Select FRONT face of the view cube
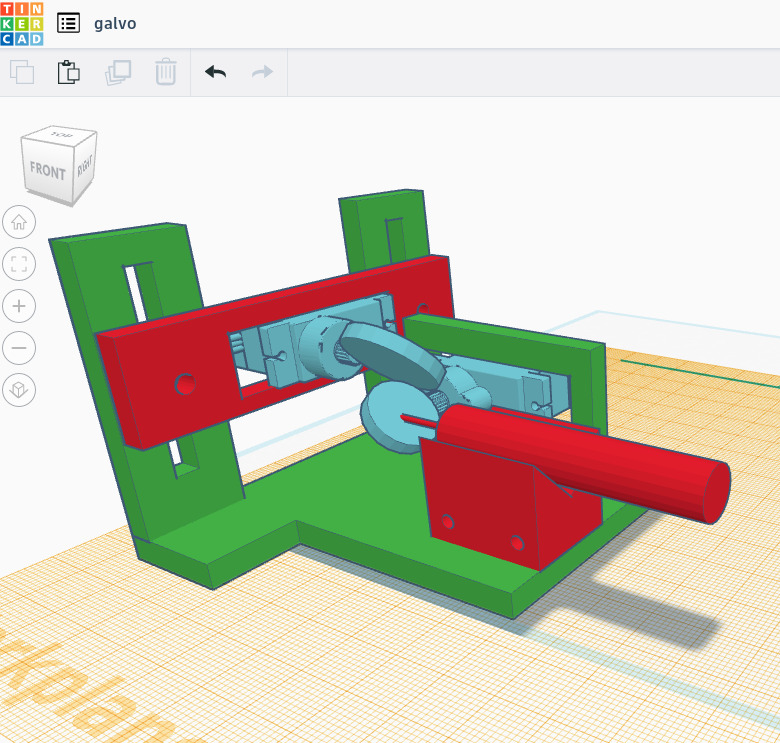The image size is (780, 743). click(x=48, y=170)
